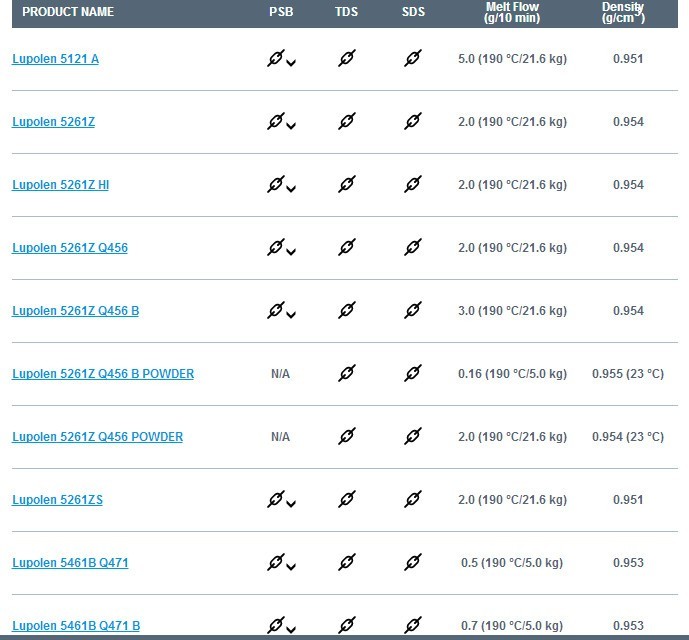Viewport: 689px width, 640px height.
Task: Open the Lupolen 5461B Q471 product link
Action: (70, 563)
